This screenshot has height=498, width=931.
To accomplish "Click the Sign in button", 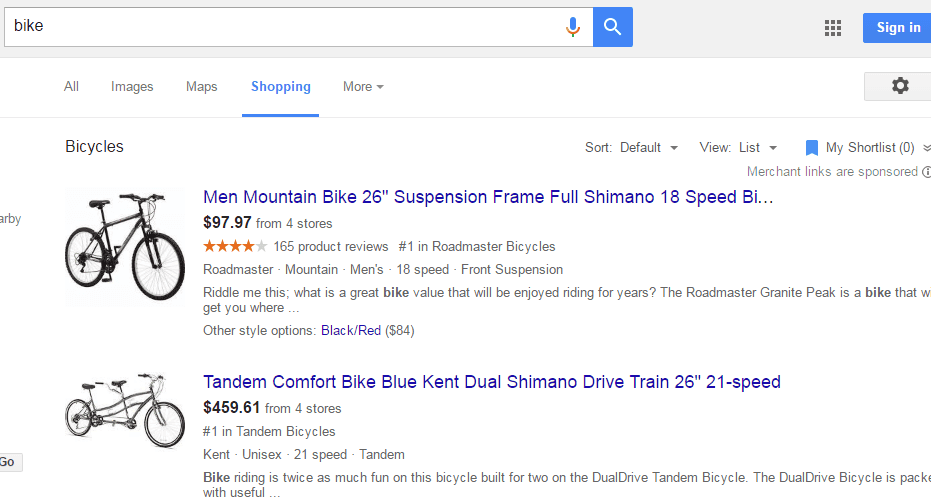I will tap(897, 28).
